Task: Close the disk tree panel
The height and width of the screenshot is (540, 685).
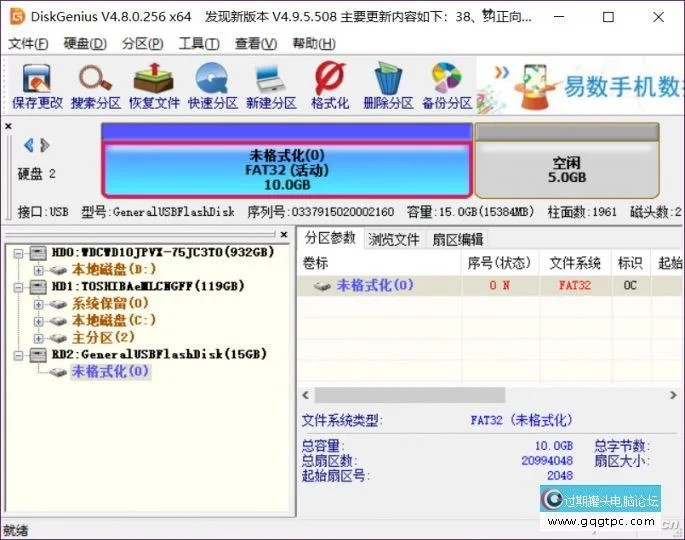Action: [284, 235]
